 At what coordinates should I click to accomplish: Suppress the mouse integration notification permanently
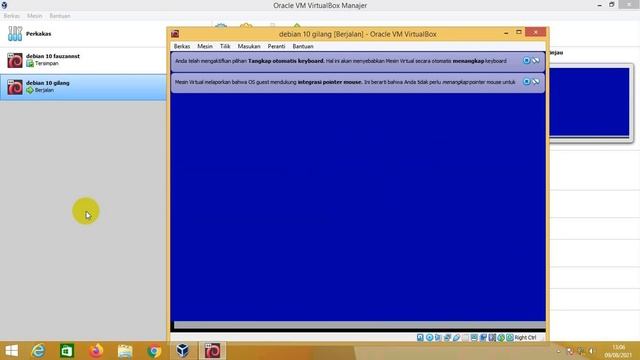(536, 82)
